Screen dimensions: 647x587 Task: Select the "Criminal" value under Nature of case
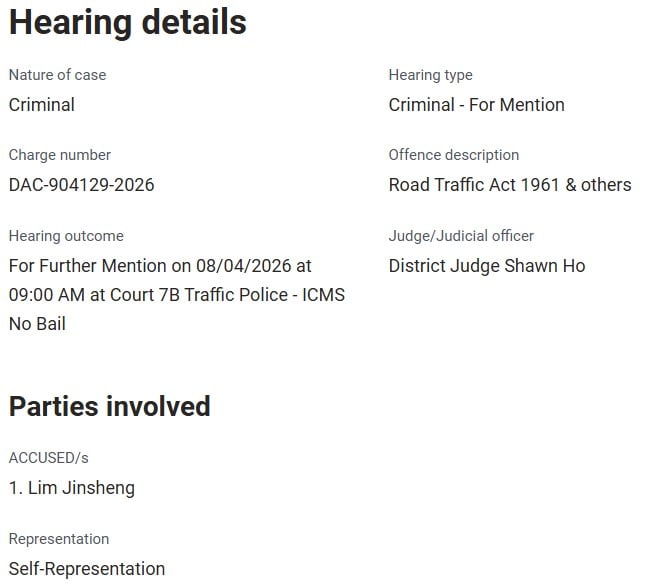point(42,105)
